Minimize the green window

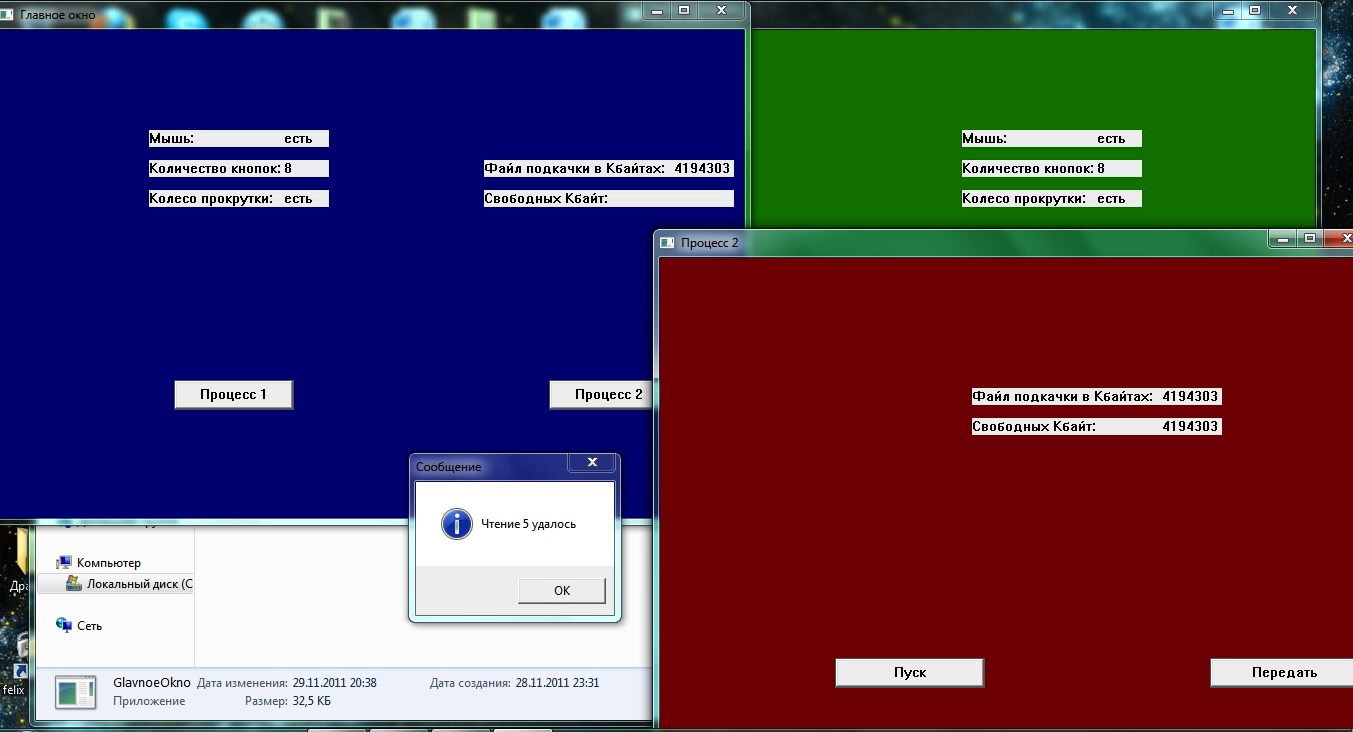1227,10
